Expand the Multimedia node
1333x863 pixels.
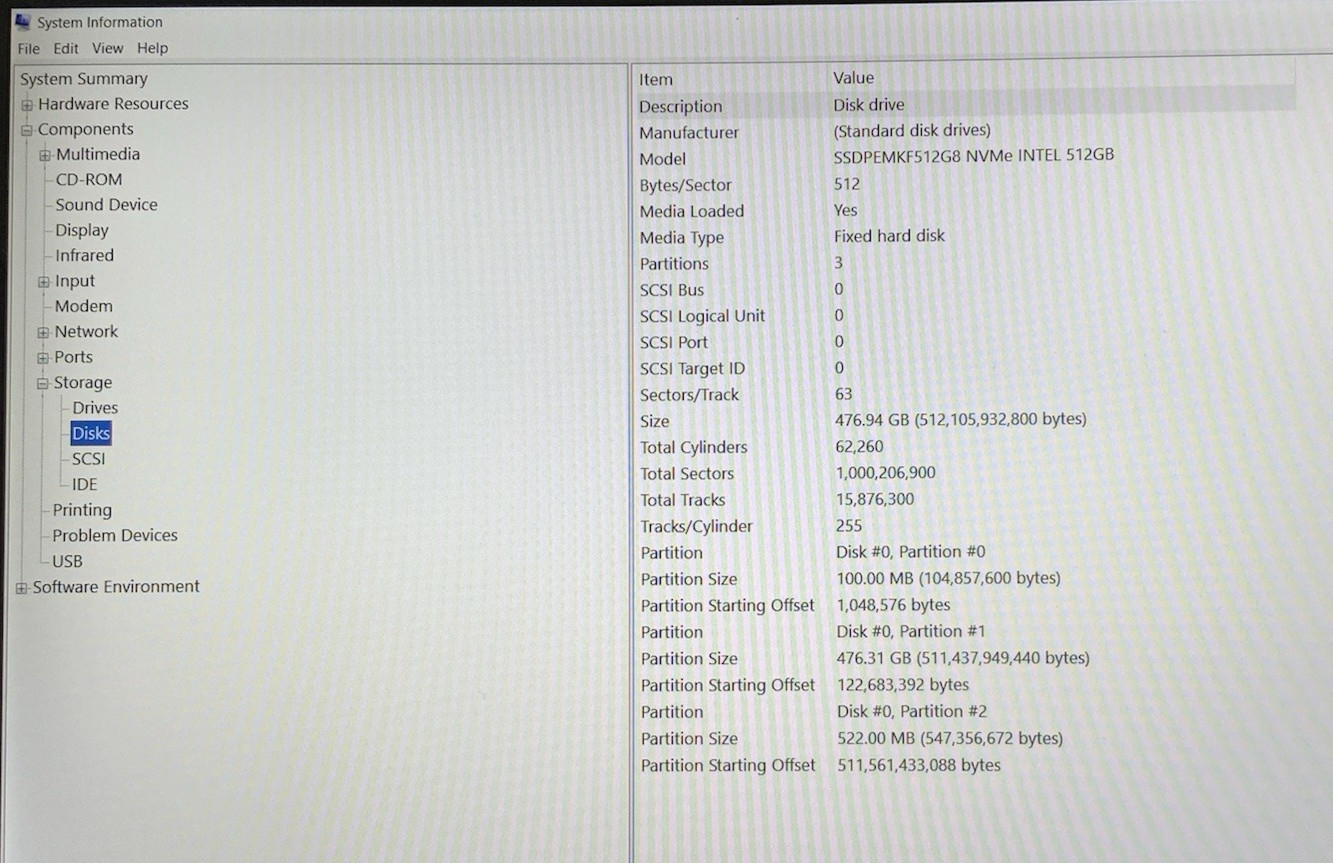pos(45,155)
